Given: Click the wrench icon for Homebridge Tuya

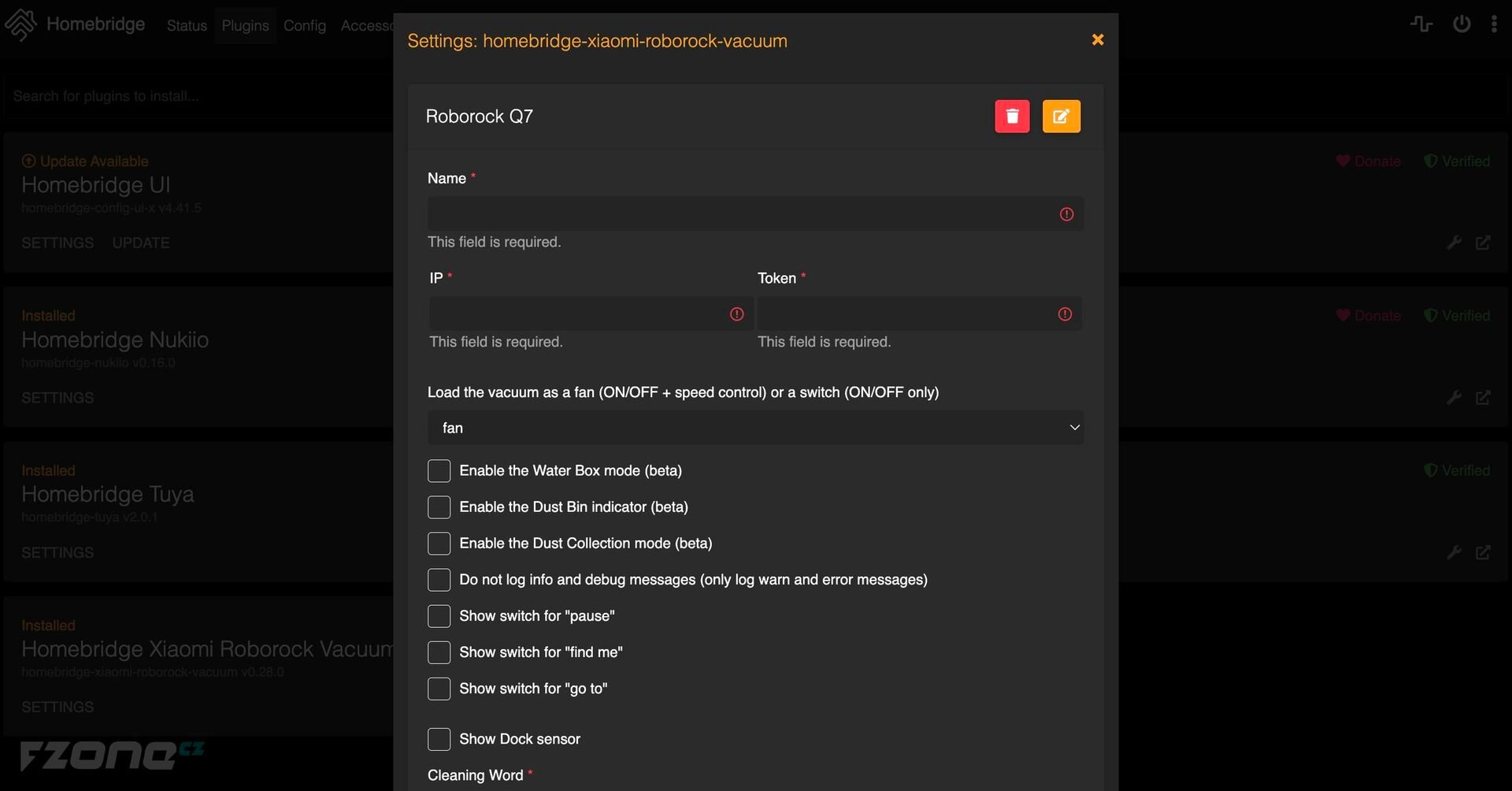Looking at the screenshot, I should tap(1455, 552).
